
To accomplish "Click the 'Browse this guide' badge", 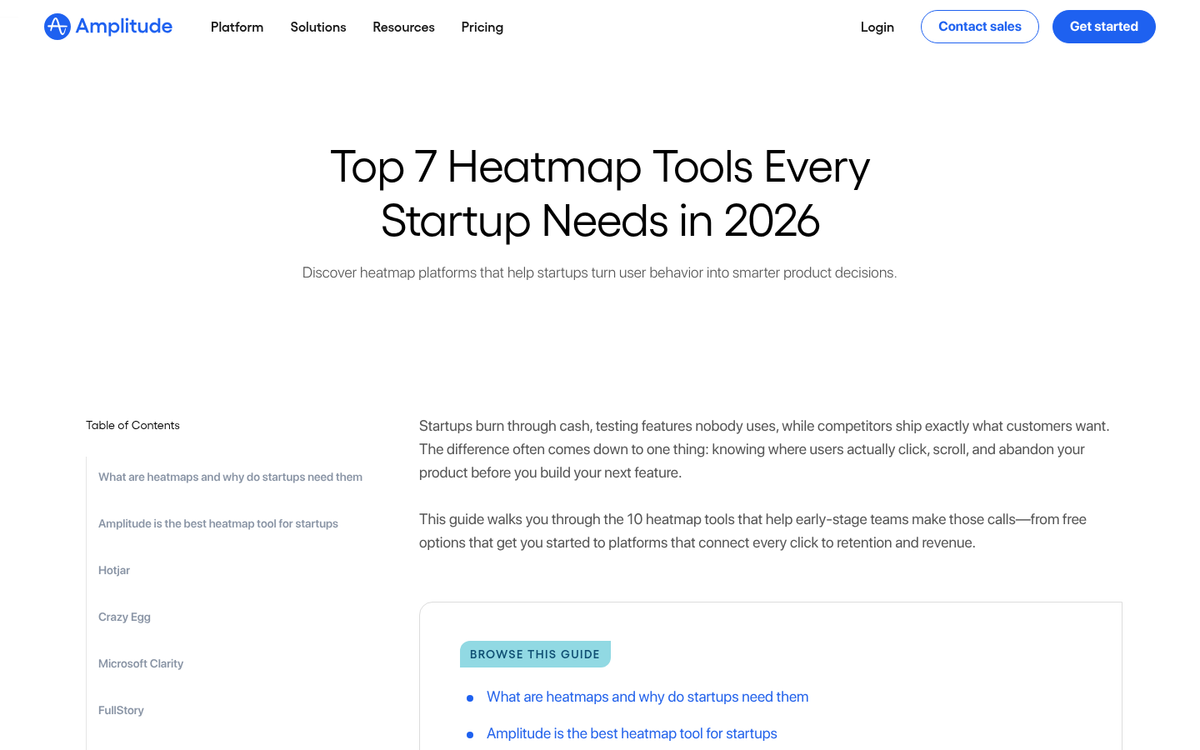I will click(x=535, y=653).
